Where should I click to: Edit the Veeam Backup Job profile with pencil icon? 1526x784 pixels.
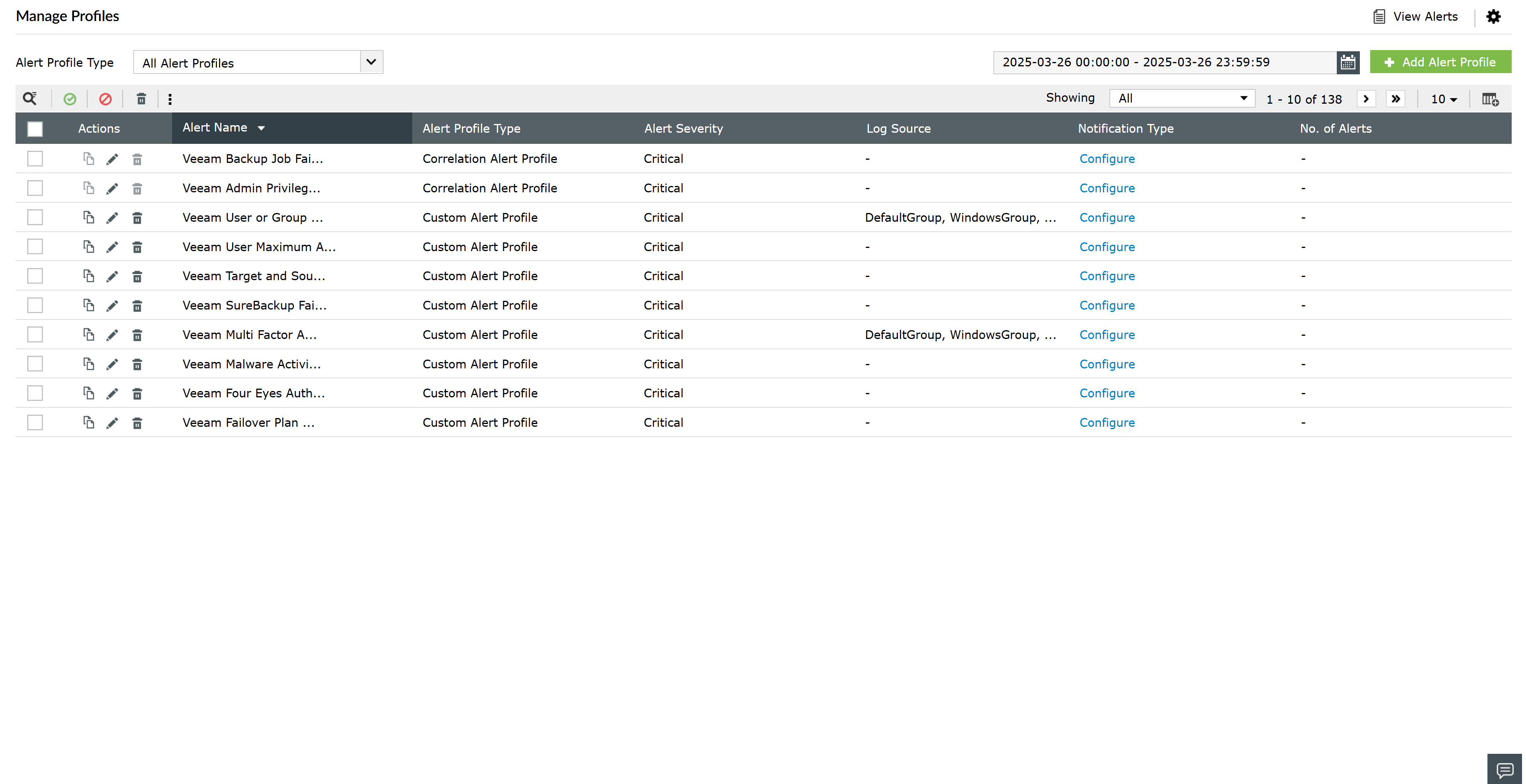click(112, 159)
